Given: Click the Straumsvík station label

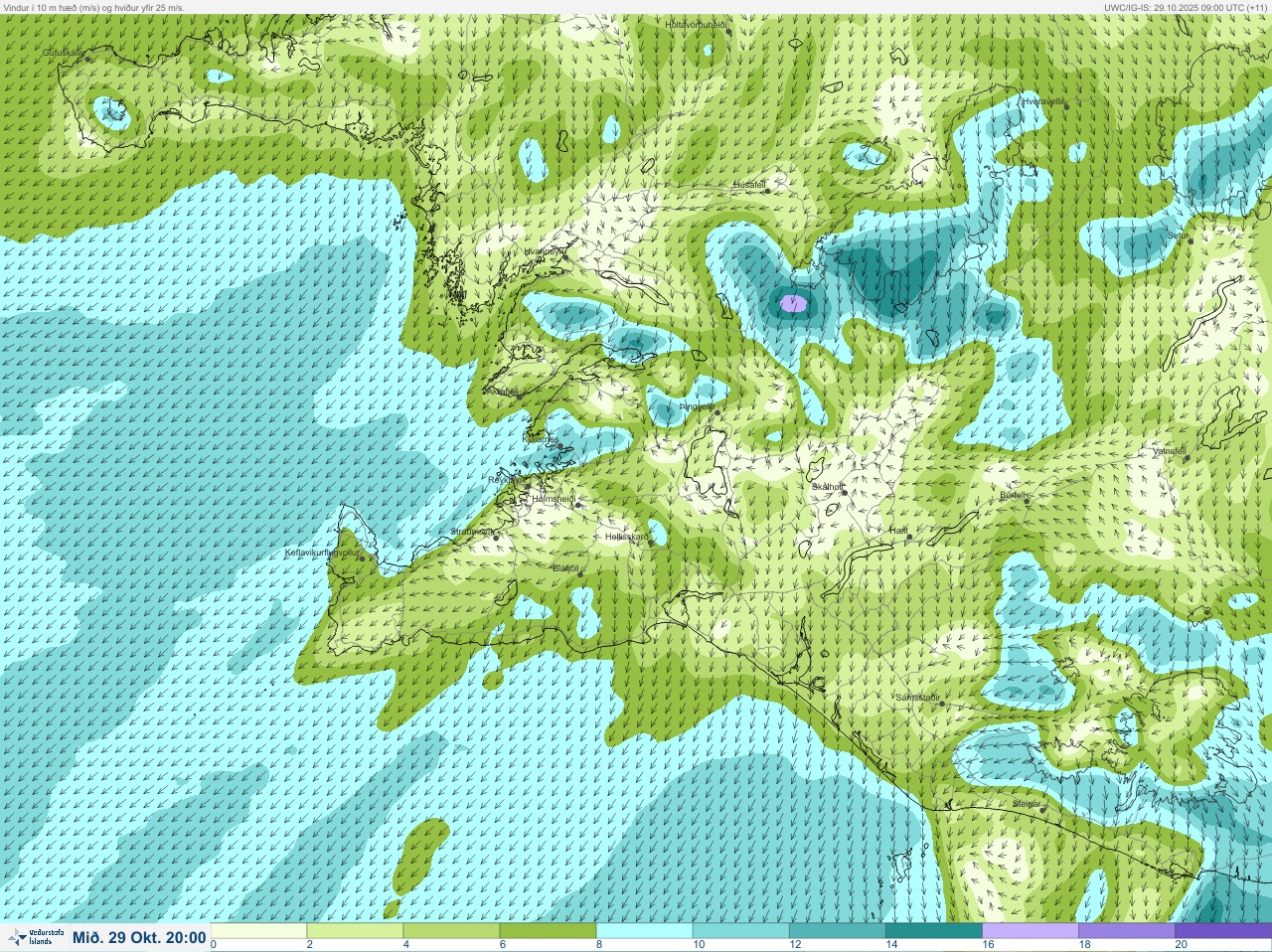Looking at the screenshot, I should point(473,532).
